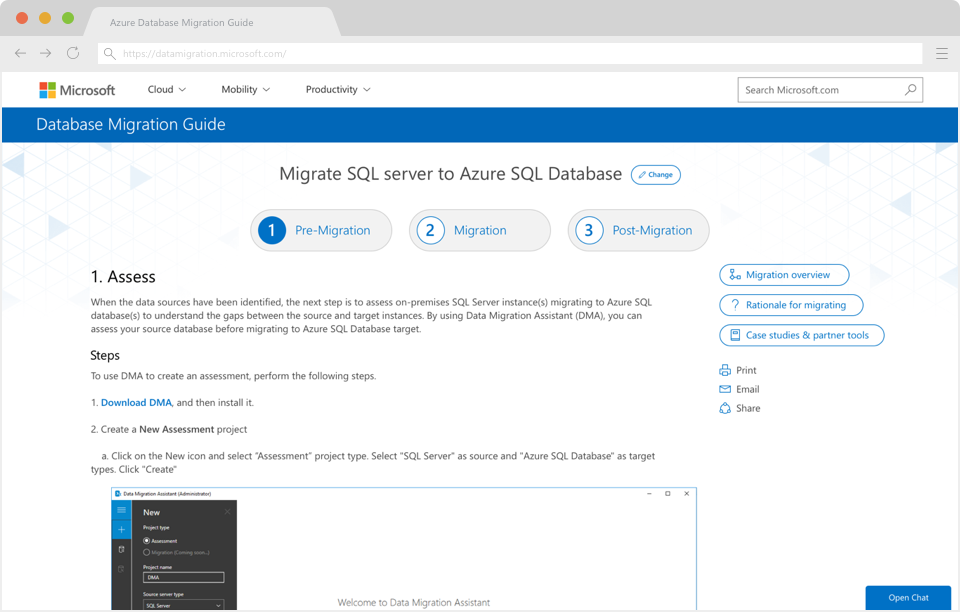Click the browser back arrow

click(20, 53)
